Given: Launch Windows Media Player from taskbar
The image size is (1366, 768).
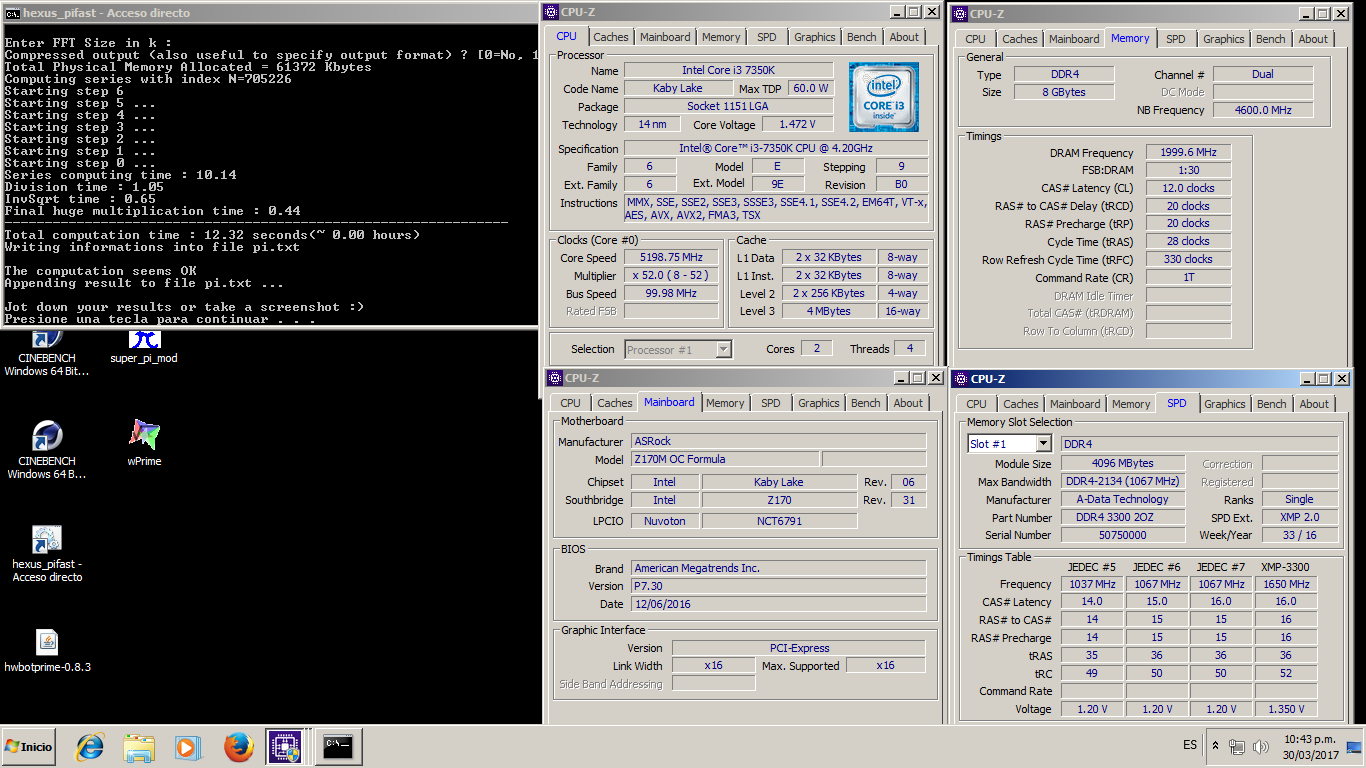Looking at the screenshot, I should pos(187,747).
